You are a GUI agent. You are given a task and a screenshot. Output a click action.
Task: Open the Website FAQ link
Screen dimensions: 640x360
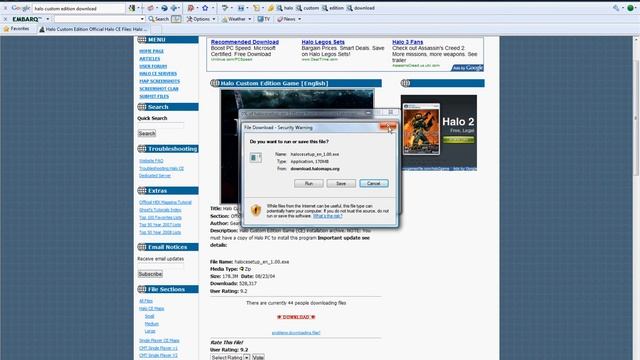point(151,161)
